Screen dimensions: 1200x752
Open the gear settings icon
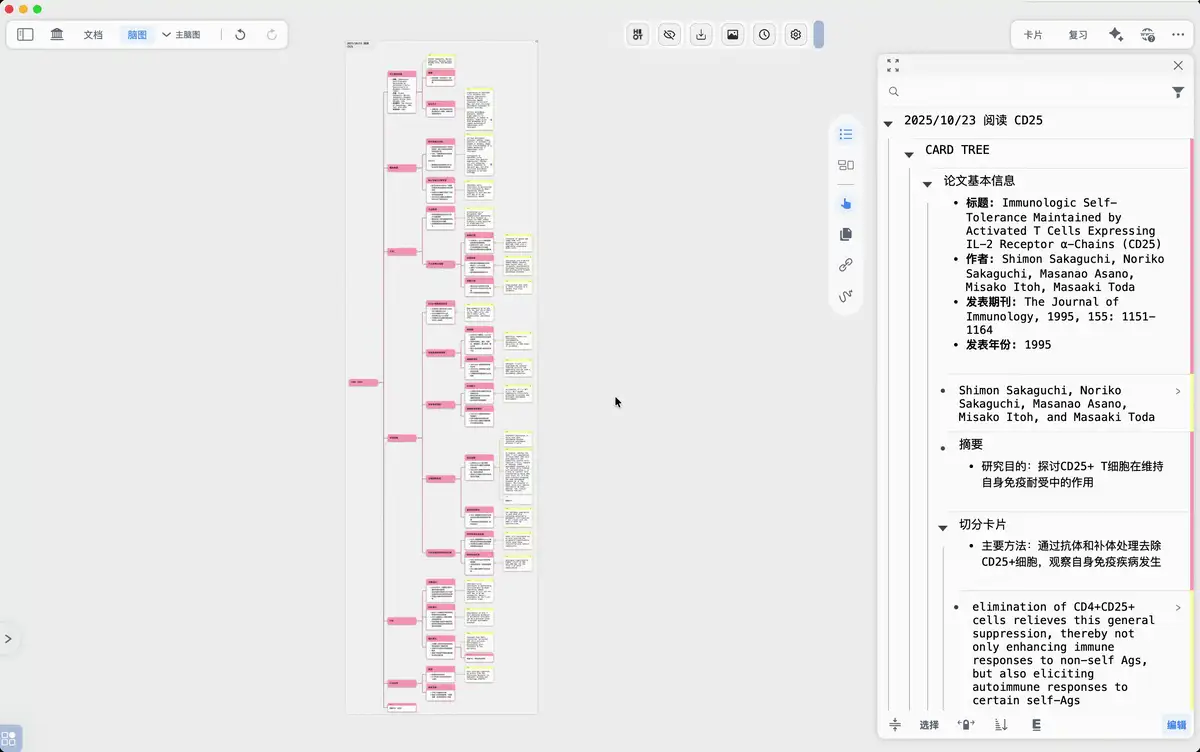(796, 34)
